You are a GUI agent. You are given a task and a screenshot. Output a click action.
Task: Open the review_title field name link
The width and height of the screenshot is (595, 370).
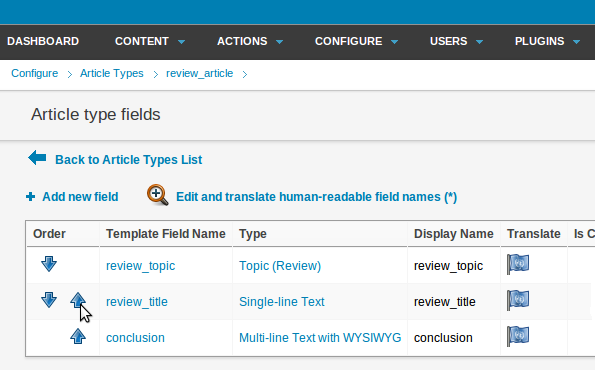pos(137,302)
